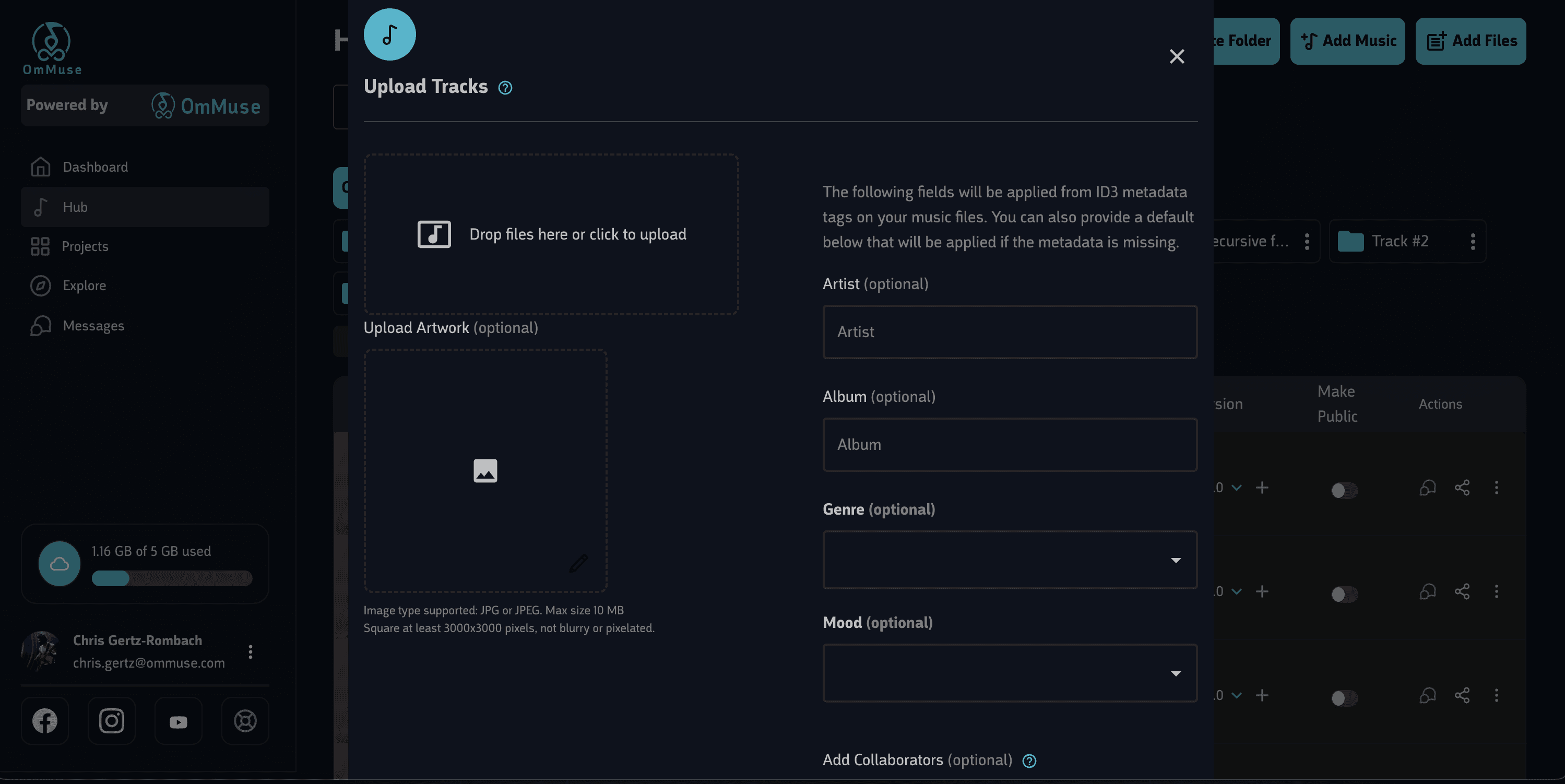Click the Add Collaborators help icon
Image resolution: width=1565 pixels, height=784 pixels.
[1029, 761]
